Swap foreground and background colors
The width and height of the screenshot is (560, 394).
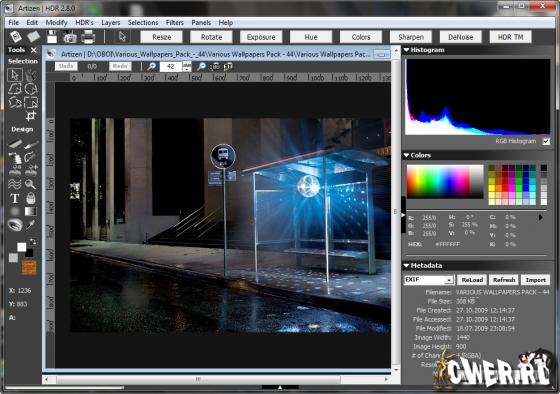click(x=32, y=241)
